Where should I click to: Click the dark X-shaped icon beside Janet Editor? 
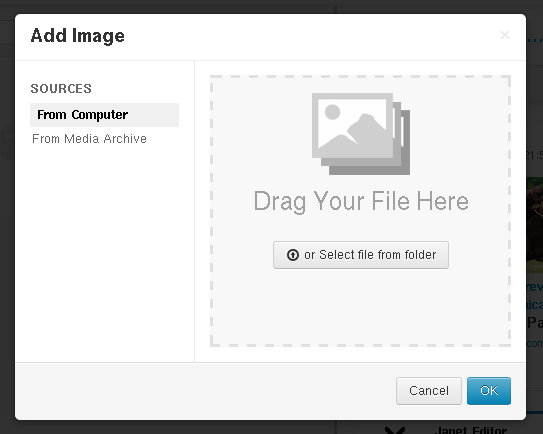395,431
